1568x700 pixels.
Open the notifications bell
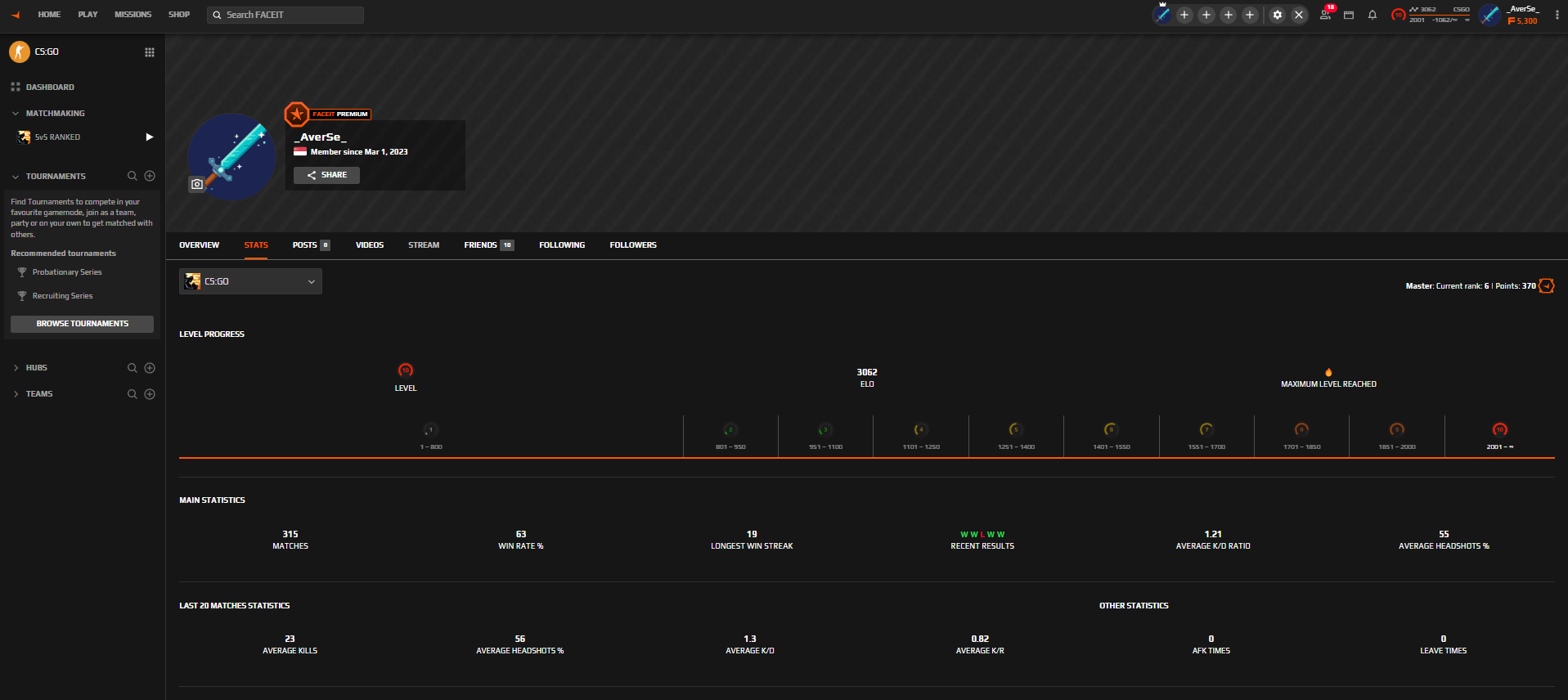click(x=1373, y=15)
